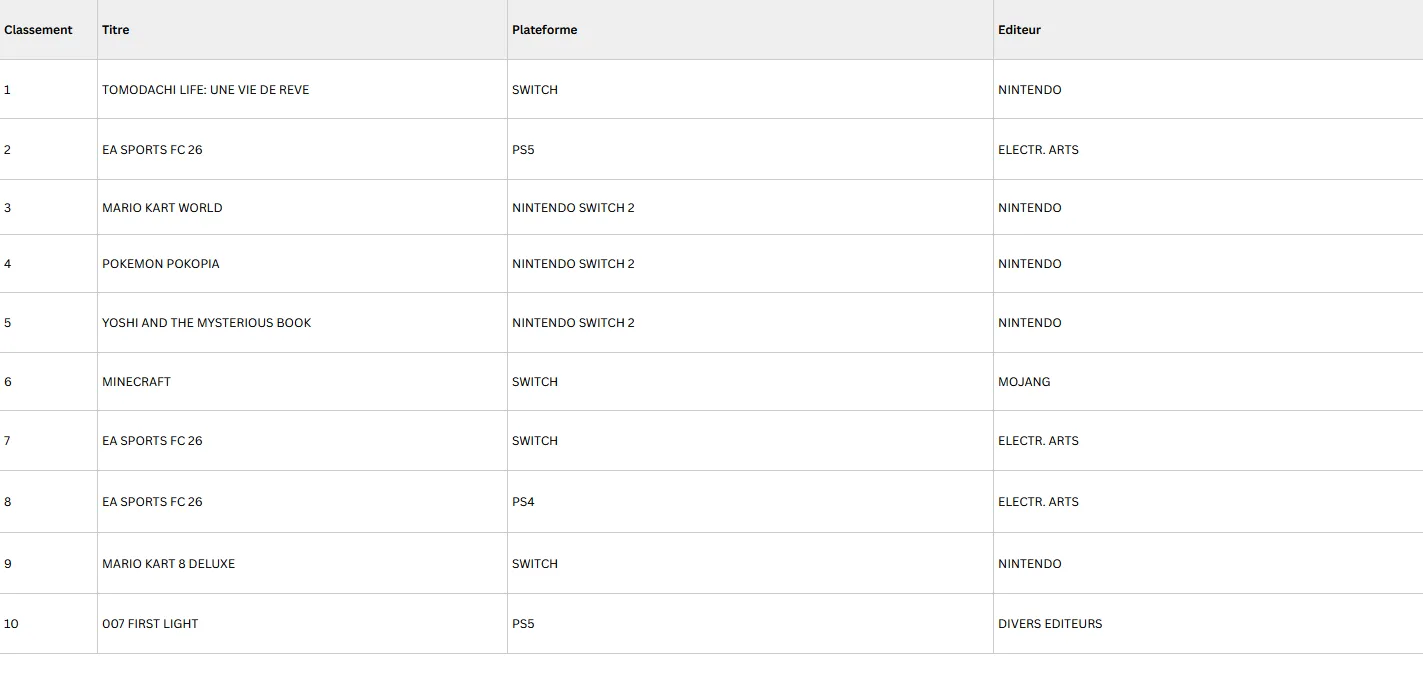
Task: Select the PS4 platform cell
Action: coord(750,502)
